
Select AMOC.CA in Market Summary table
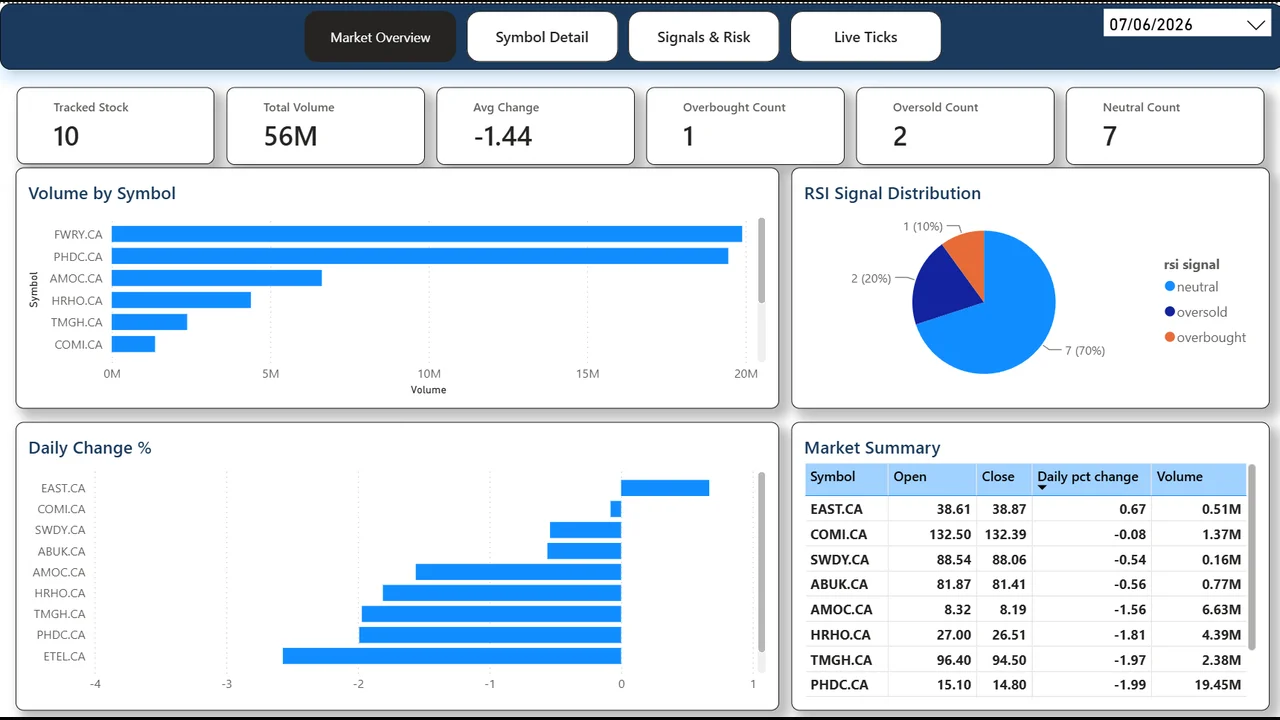click(x=841, y=609)
